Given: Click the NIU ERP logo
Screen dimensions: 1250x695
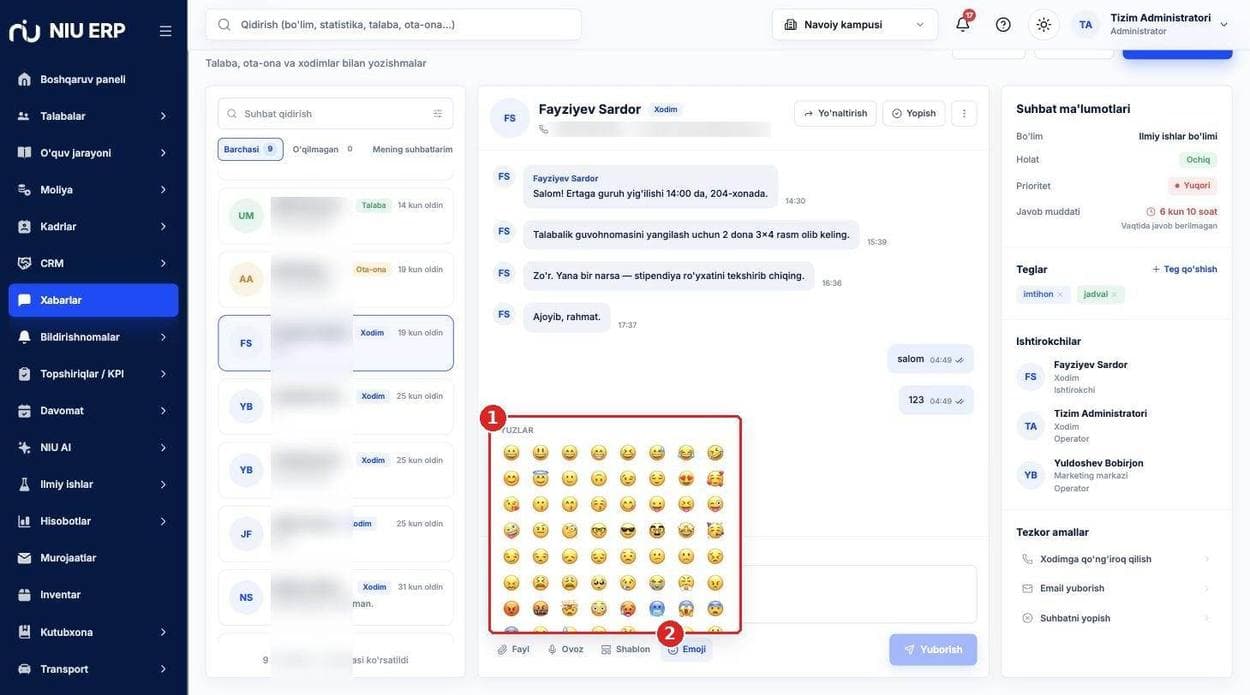Looking at the screenshot, I should tap(67, 31).
